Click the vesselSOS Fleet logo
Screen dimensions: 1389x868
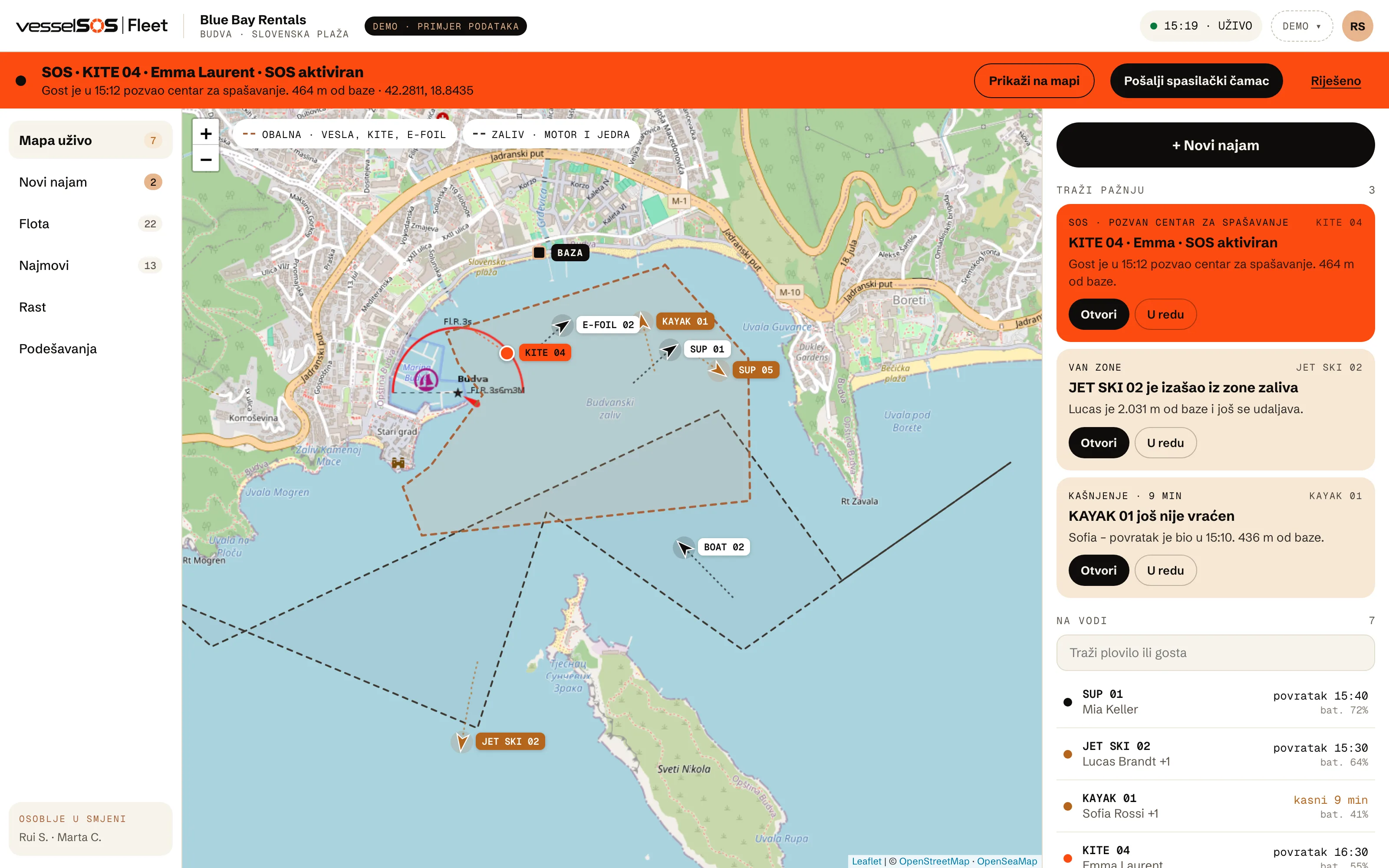point(91,26)
